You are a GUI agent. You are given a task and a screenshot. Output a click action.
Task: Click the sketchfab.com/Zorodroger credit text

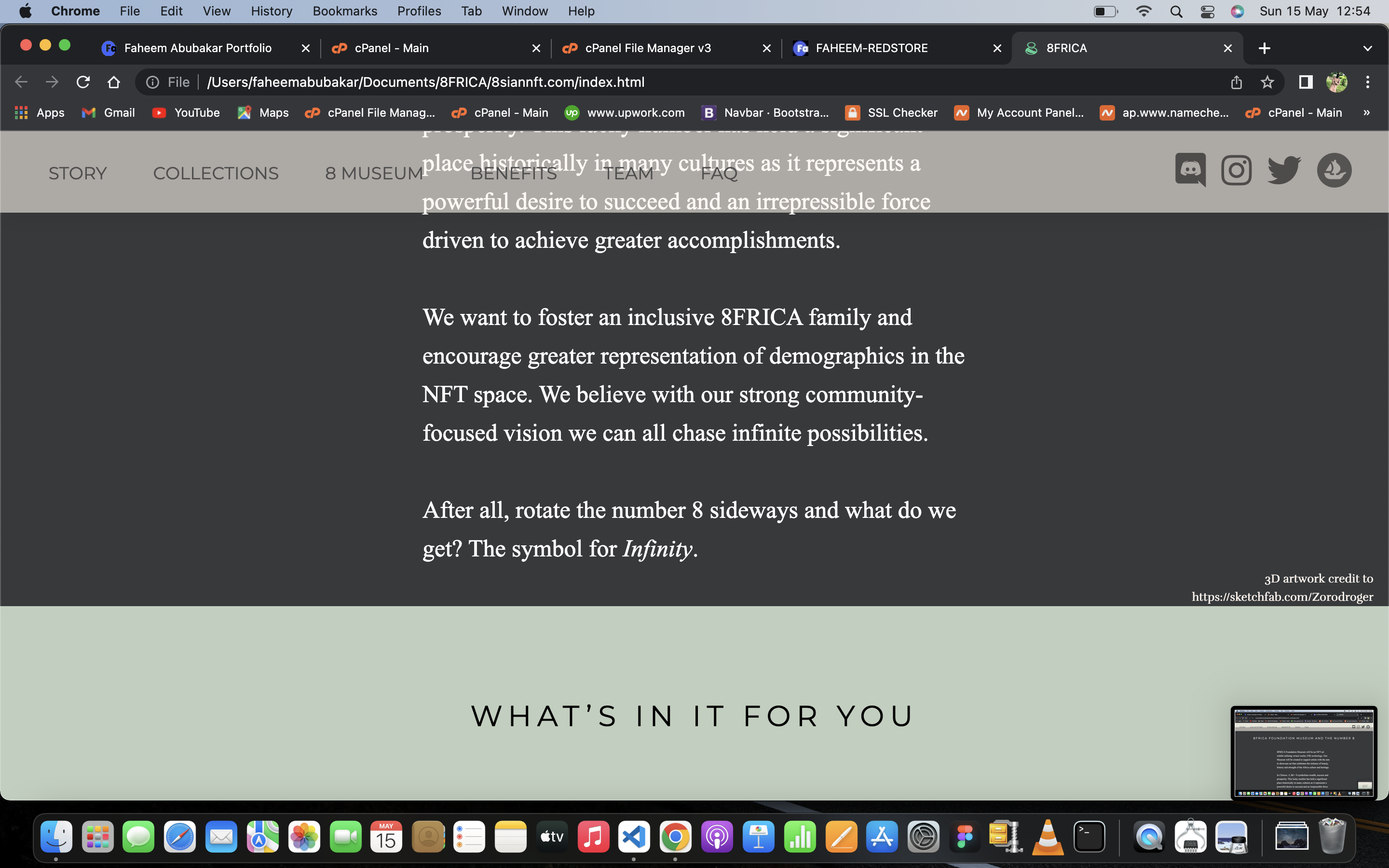1282,597
